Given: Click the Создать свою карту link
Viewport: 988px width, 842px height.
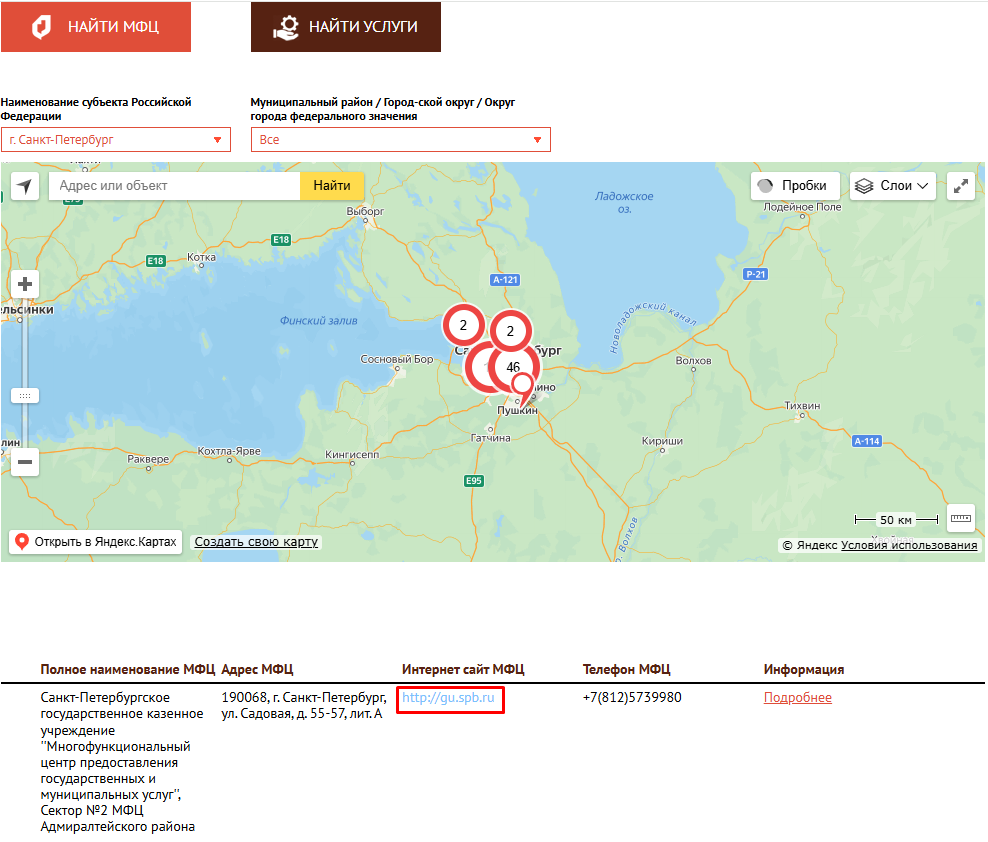Looking at the screenshot, I should click(x=256, y=542).
